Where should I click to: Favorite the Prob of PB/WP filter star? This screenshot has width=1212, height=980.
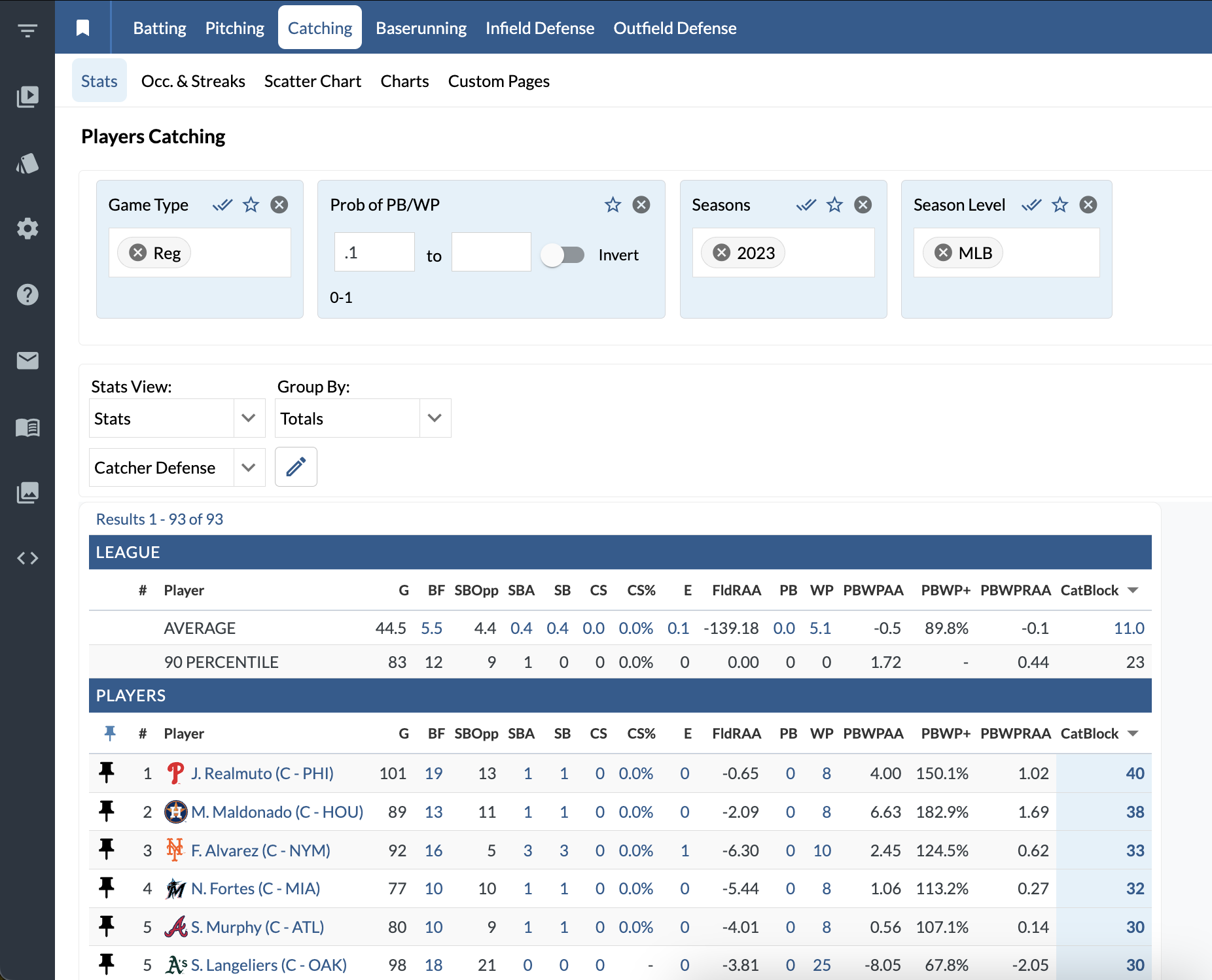pyautogui.click(x=613, y=205)
